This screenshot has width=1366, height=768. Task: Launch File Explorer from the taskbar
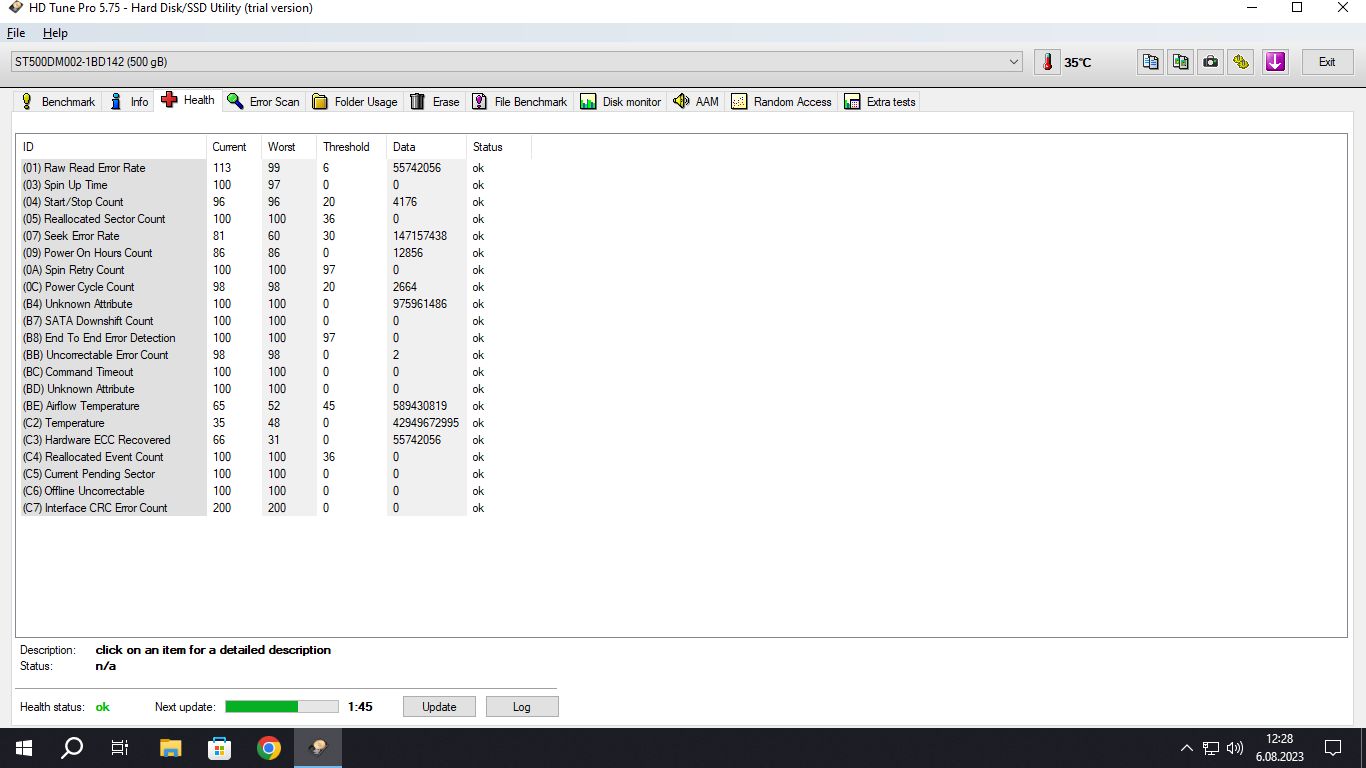[x=171, y=748]
